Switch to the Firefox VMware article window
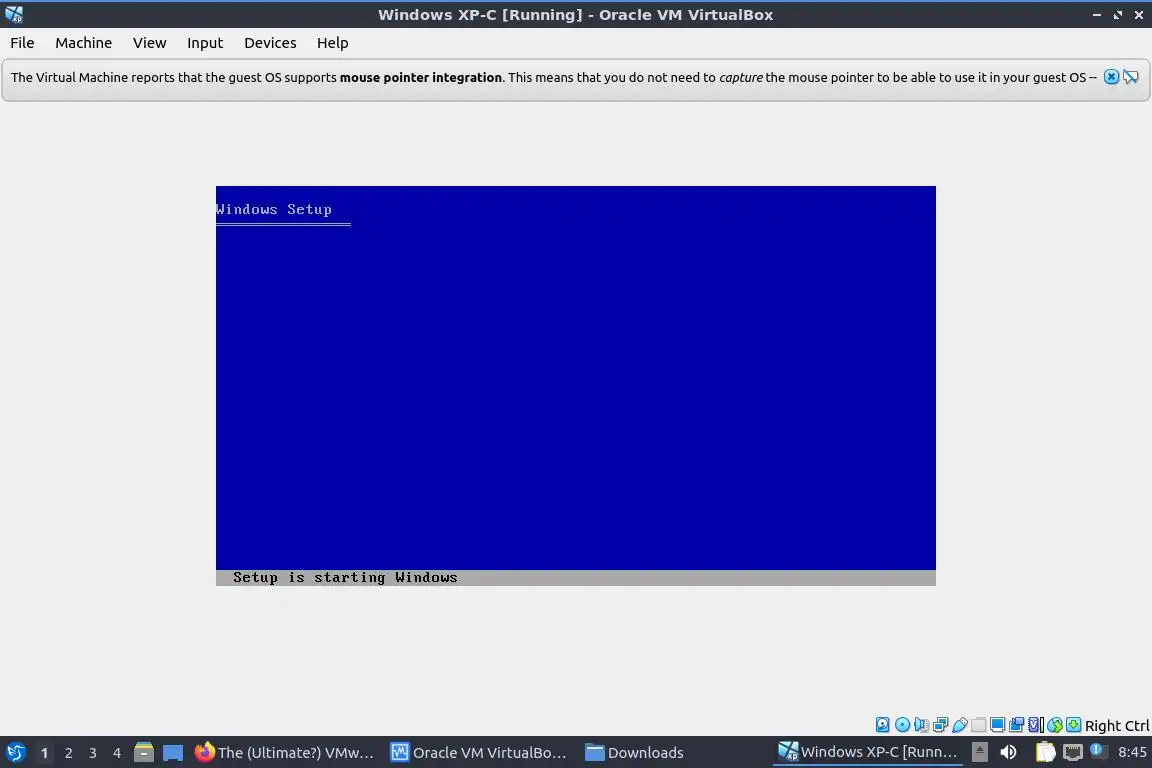Image resolution: width=1152 pixels, height=768 pixels. coord(284,752)
